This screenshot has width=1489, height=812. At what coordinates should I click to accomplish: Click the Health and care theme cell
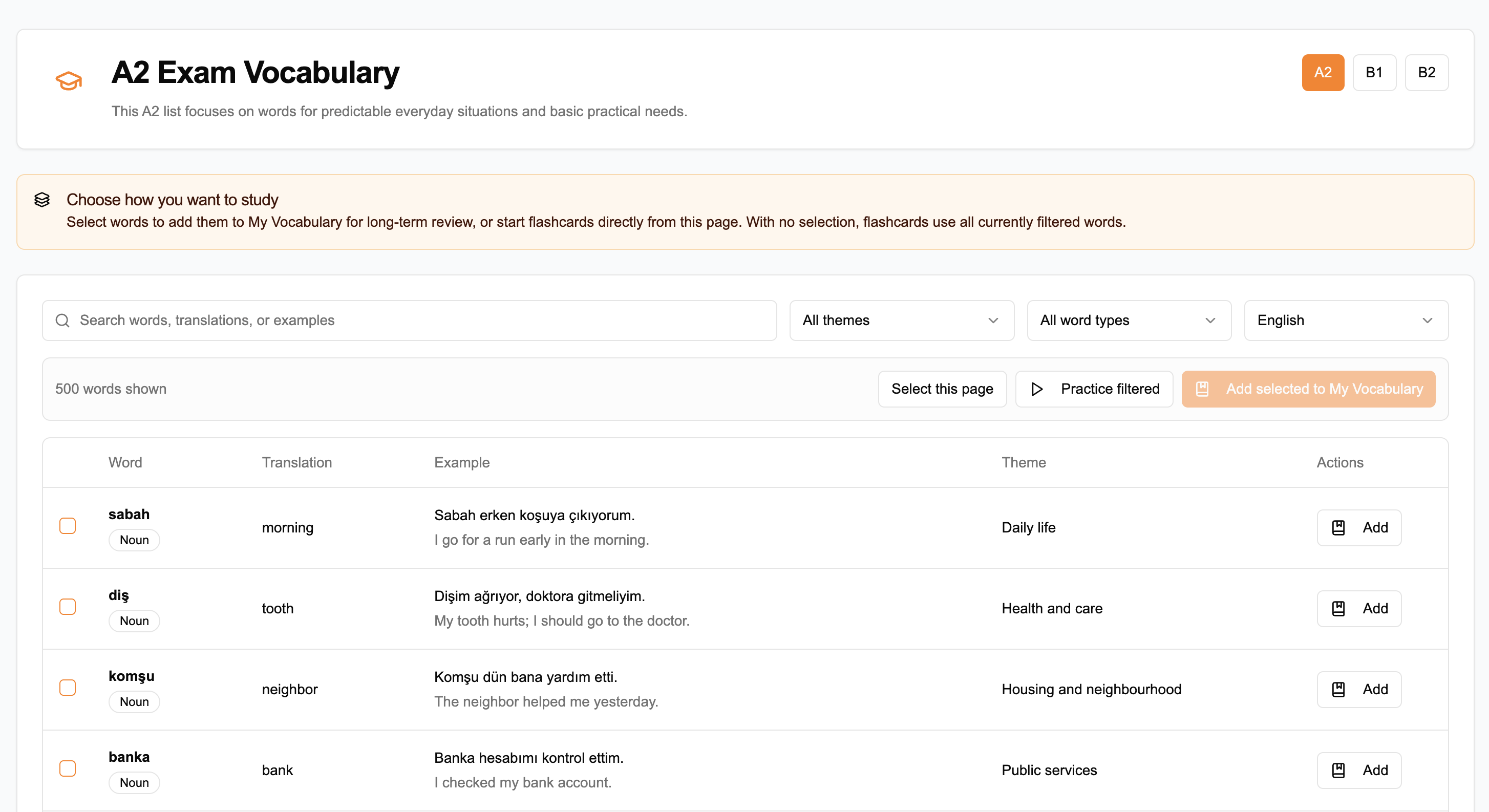click(x=1052, y=609)
